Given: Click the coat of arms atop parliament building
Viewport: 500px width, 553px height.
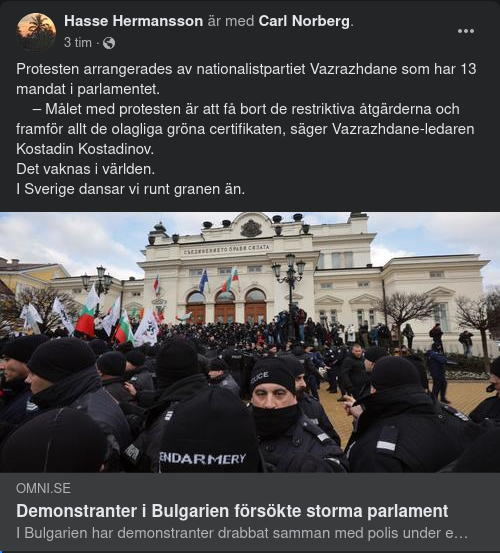Looking at the screenshot, I should pos(251,228).
